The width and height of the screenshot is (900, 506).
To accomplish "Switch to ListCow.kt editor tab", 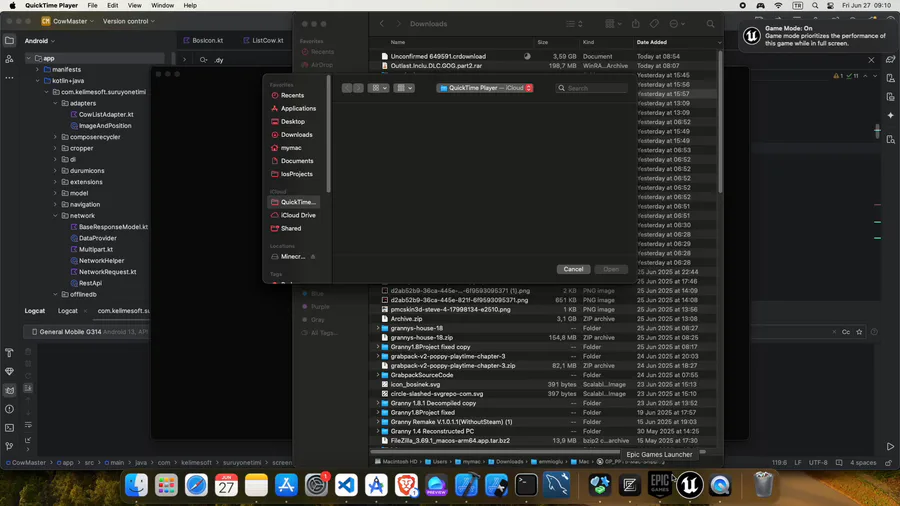I will (263, 41).
